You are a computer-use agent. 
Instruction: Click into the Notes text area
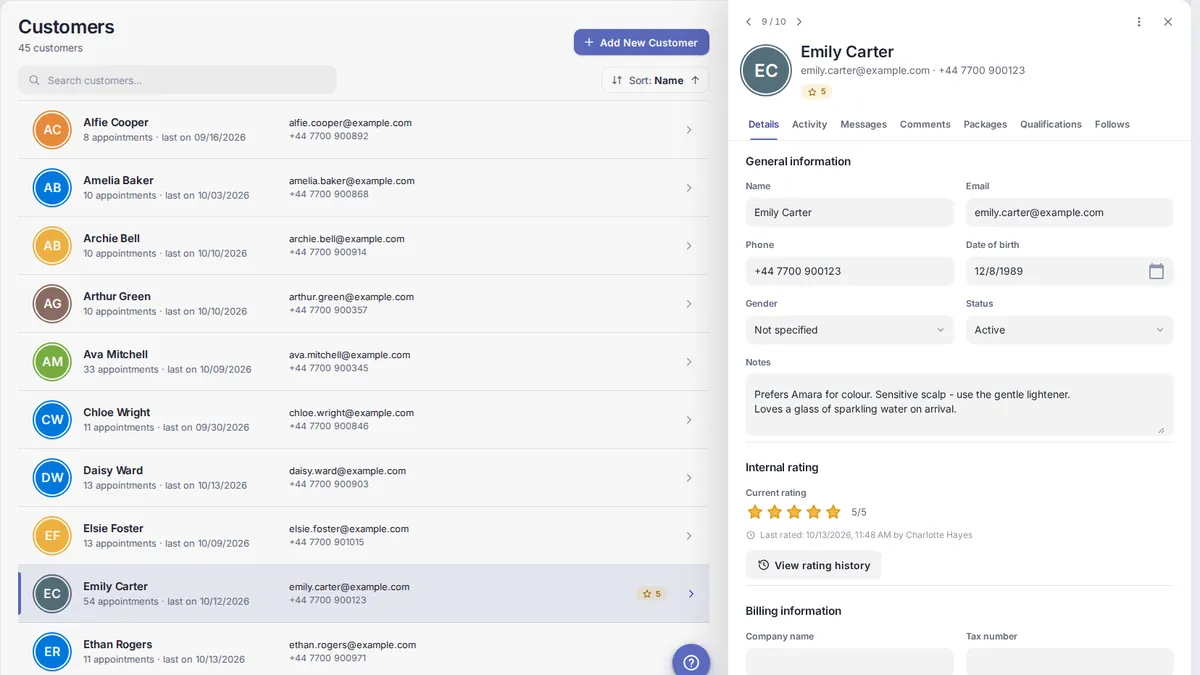959,405
